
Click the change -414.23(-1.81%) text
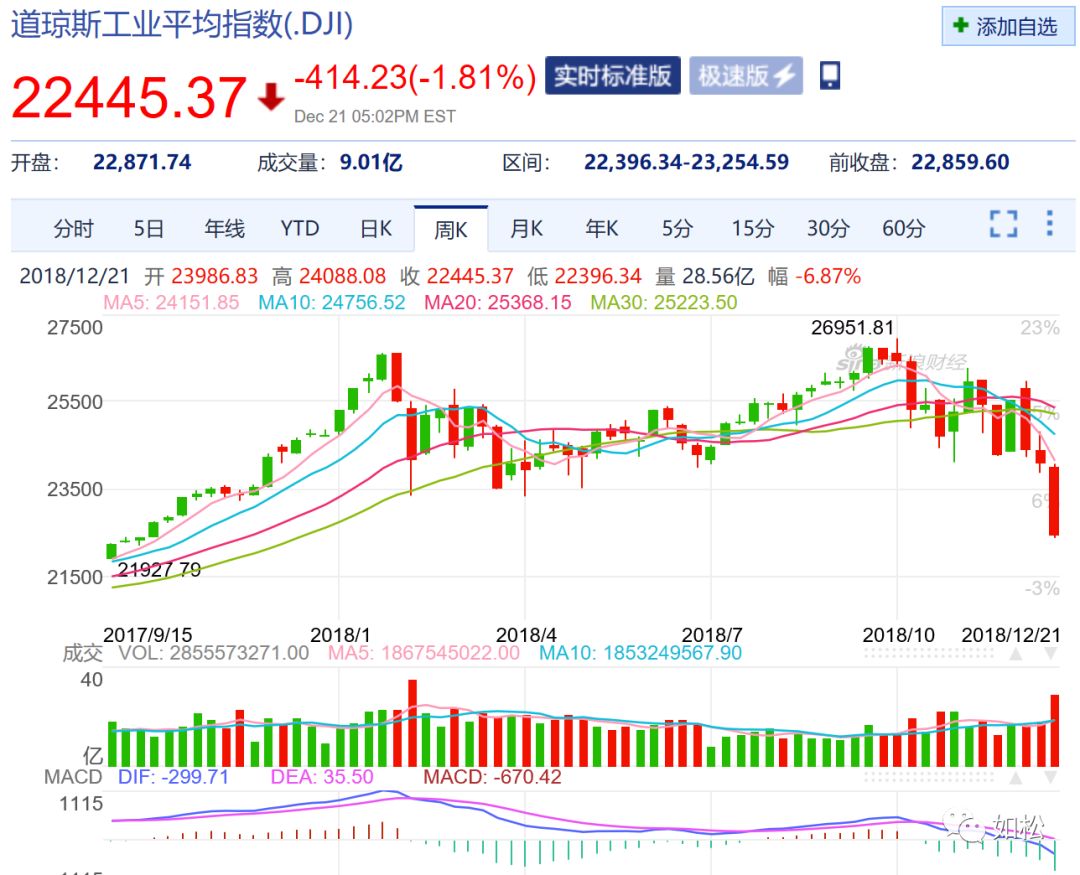[415, 77]
